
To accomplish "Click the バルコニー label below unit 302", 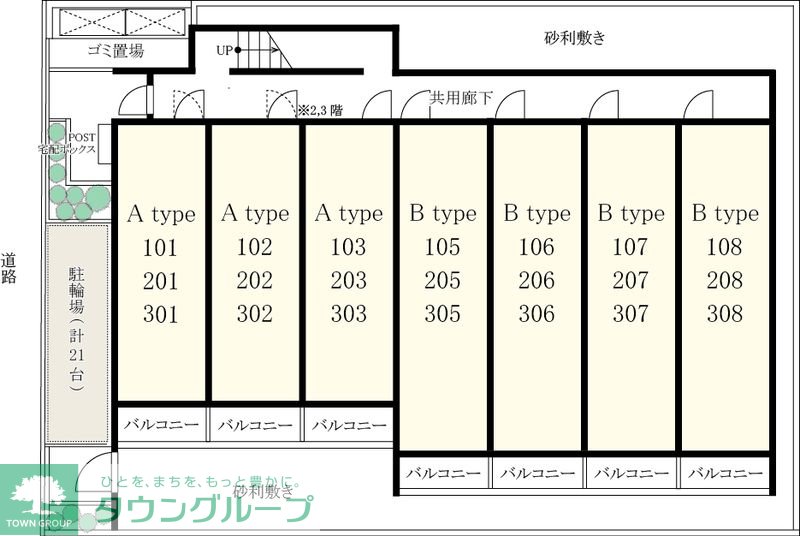I will click(x=255, y=424).
